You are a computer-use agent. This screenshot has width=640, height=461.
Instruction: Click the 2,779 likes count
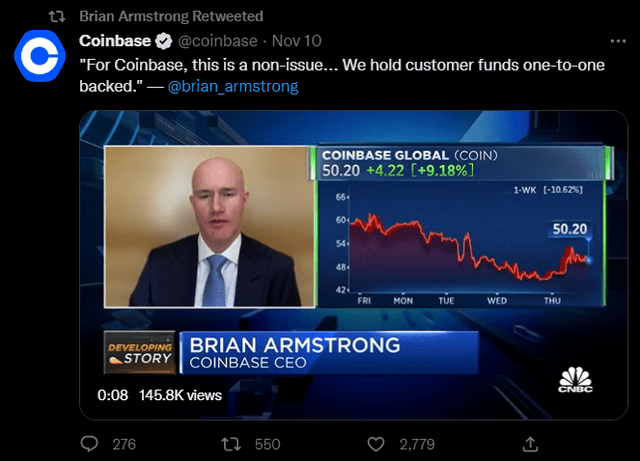[x=417, y=444]
